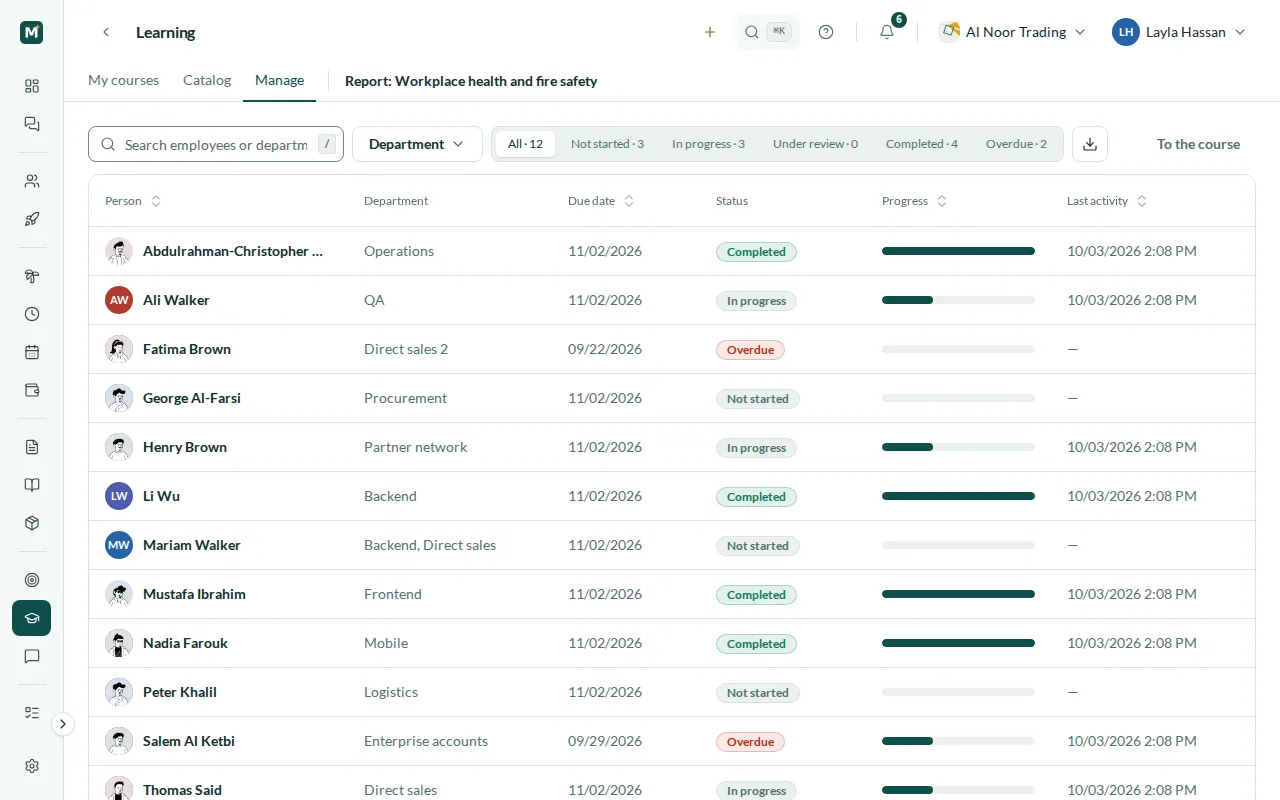This screenshot has height=800, width=1280.
Task: Click the box package icon in sidebar
Action: click(32, 523)
